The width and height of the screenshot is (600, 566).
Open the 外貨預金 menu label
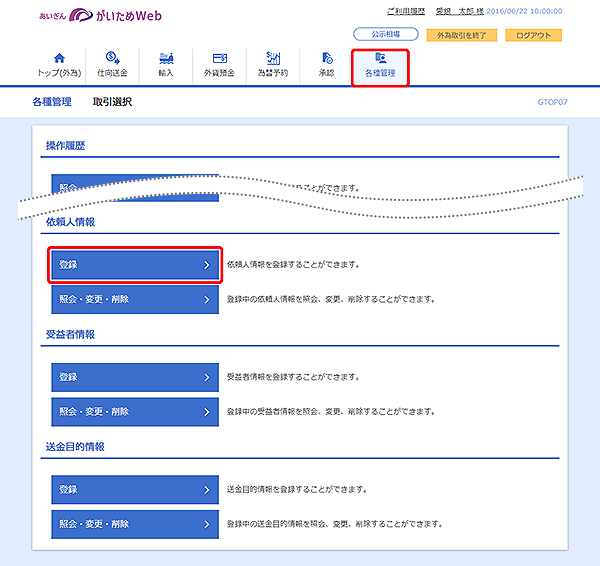(x=219, y=73)
